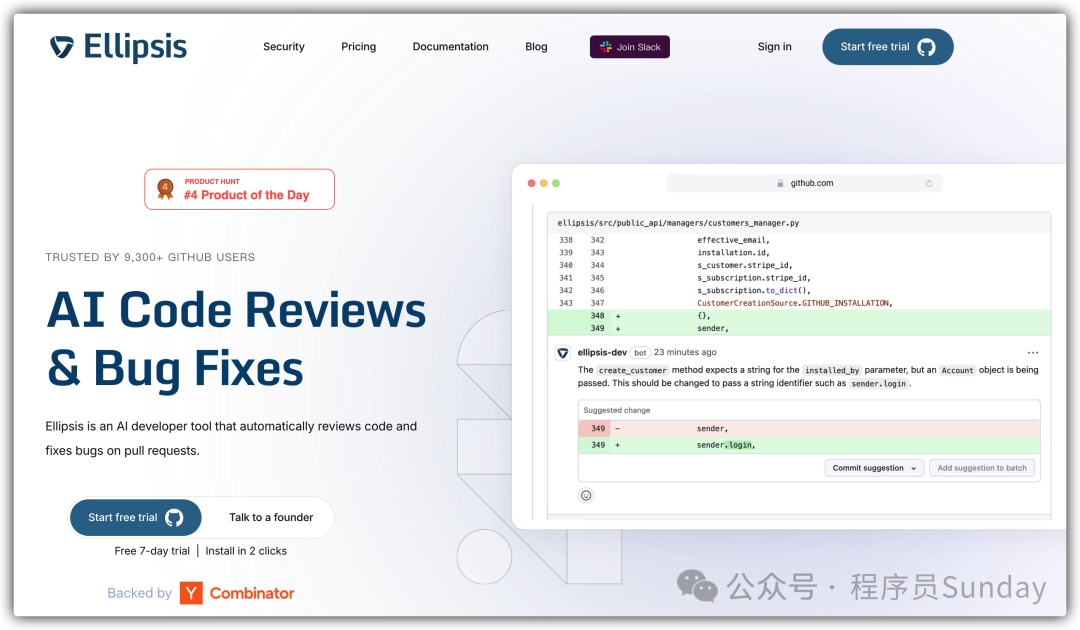Viewport: 1080px width, 630px height.
Task: Click the hero Start free trial button
Action: tap(136, 517)
